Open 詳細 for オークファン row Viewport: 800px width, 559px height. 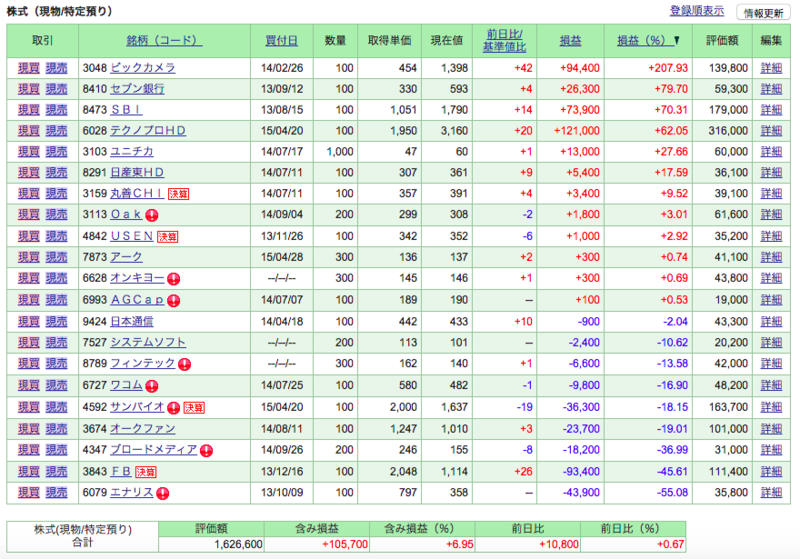tap(771, 429)
